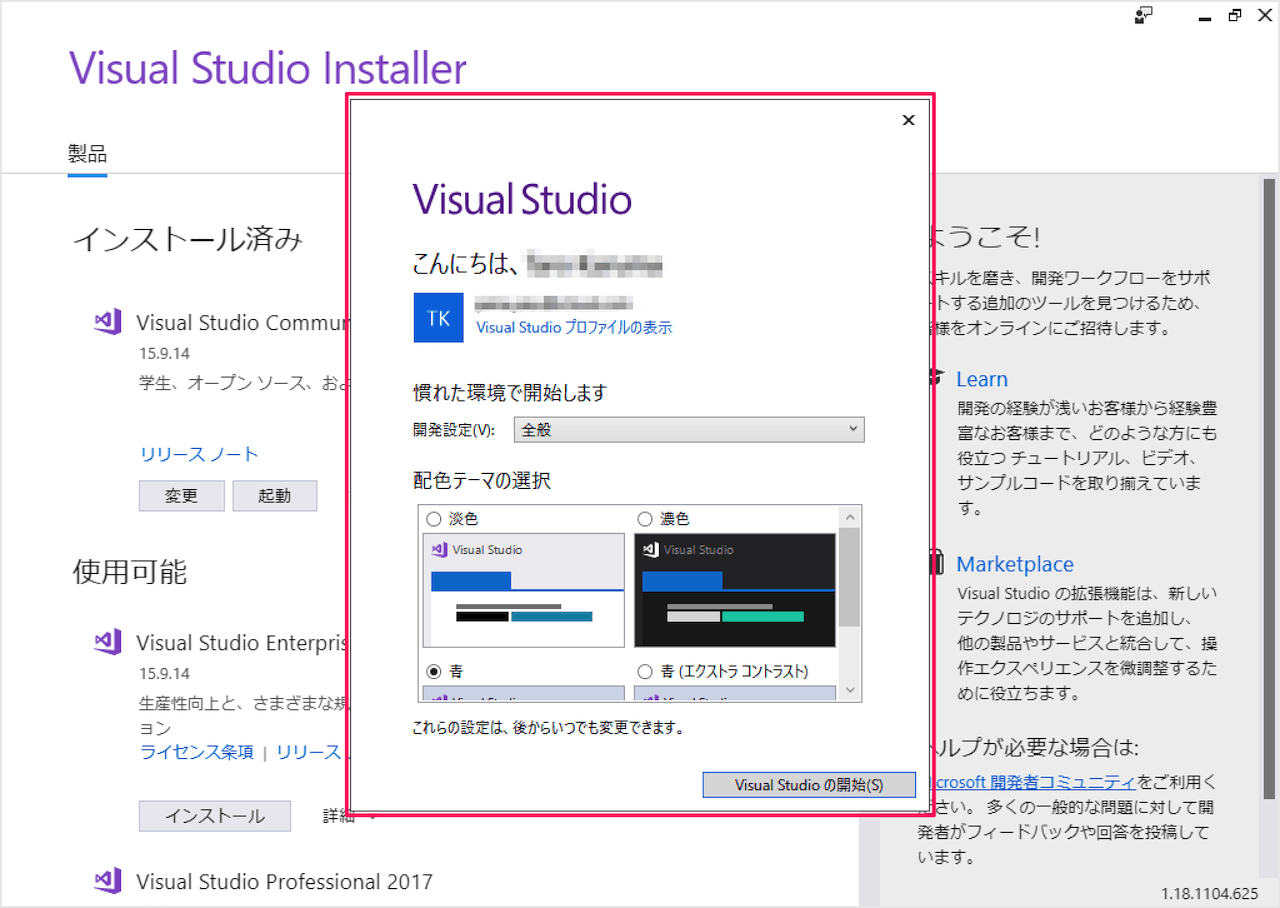Open the 開発設定 dropdown showing 全般
The height and width of the screenshot is (908, 1280).
coord(689,429)
